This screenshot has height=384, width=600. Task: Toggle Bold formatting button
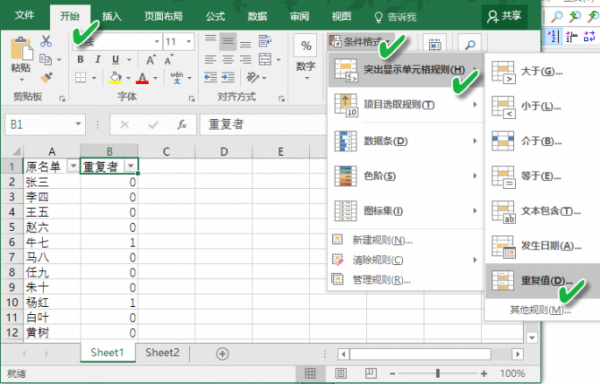(80, 59)
